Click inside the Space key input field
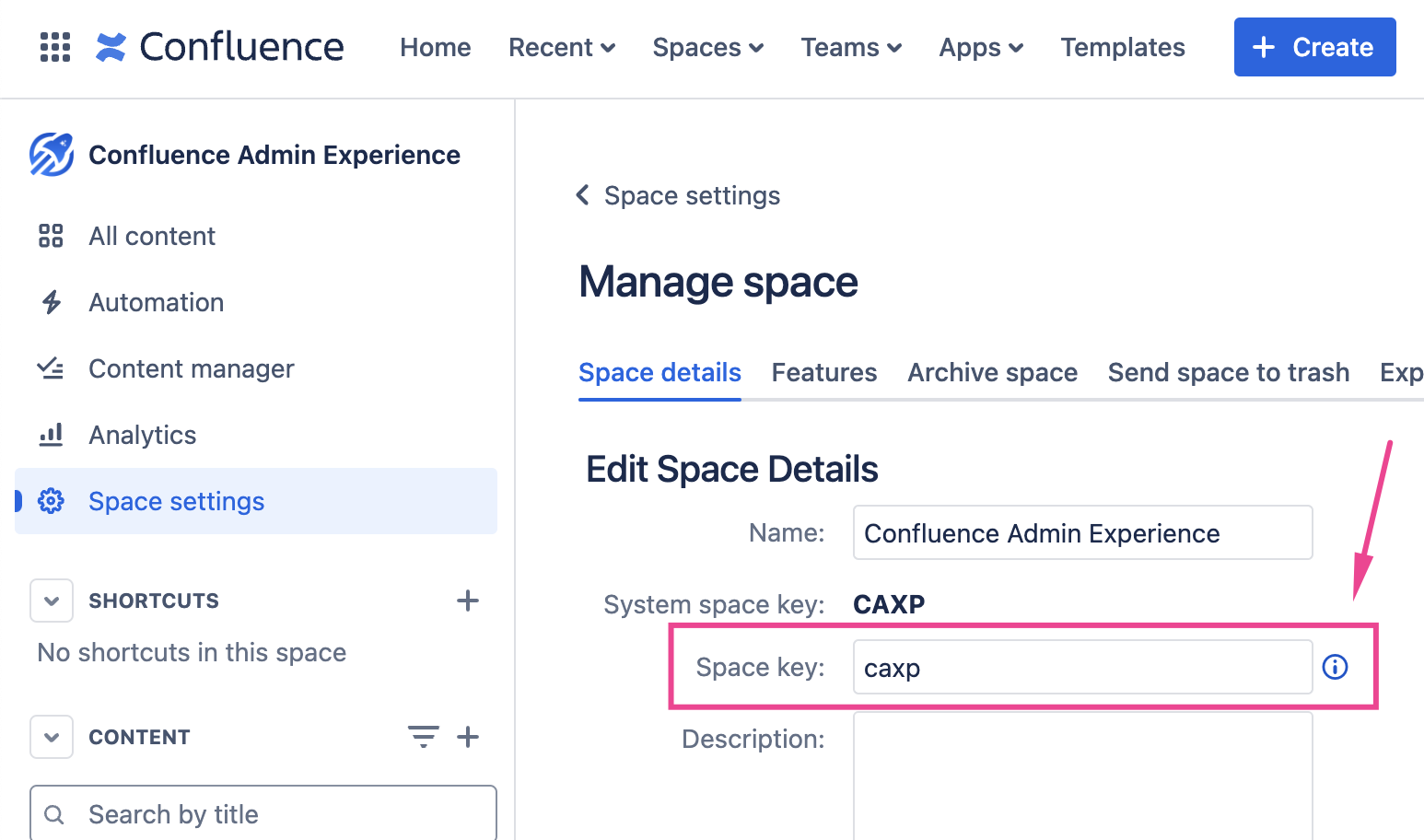This screenshot has height=840, width=1424. [1082, 667]
